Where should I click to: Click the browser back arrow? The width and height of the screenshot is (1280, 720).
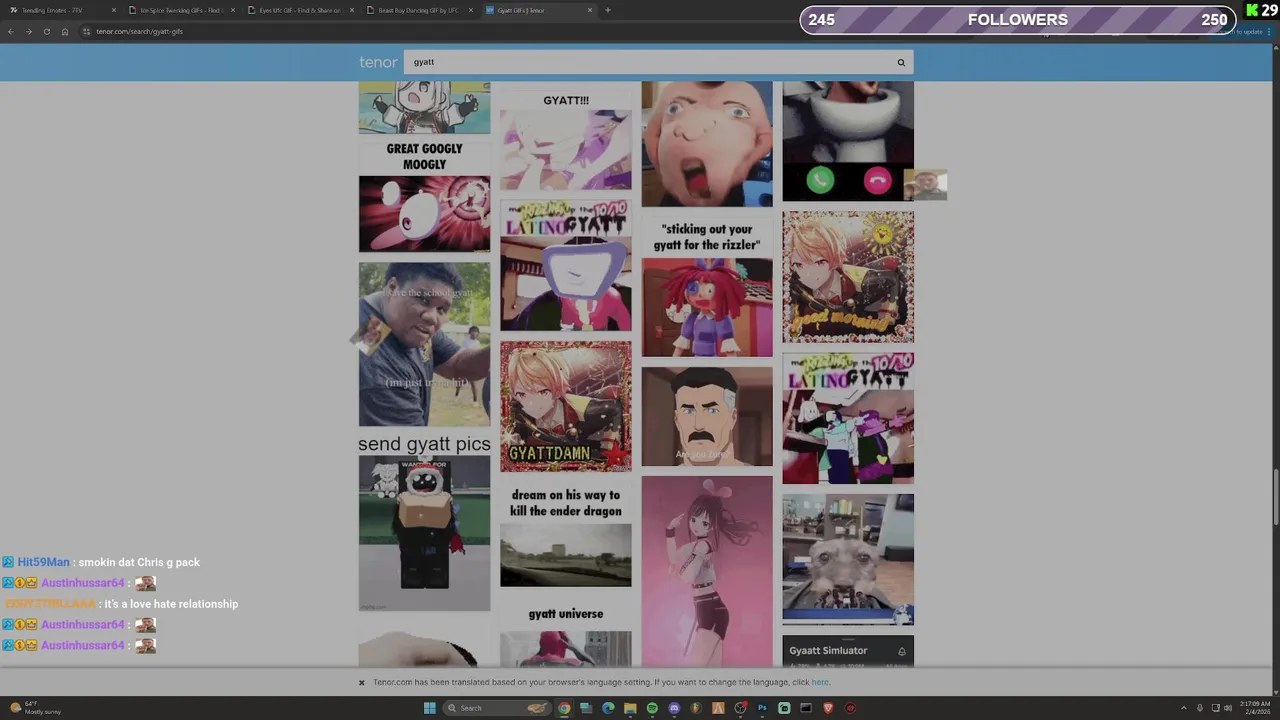coord(11,31)
